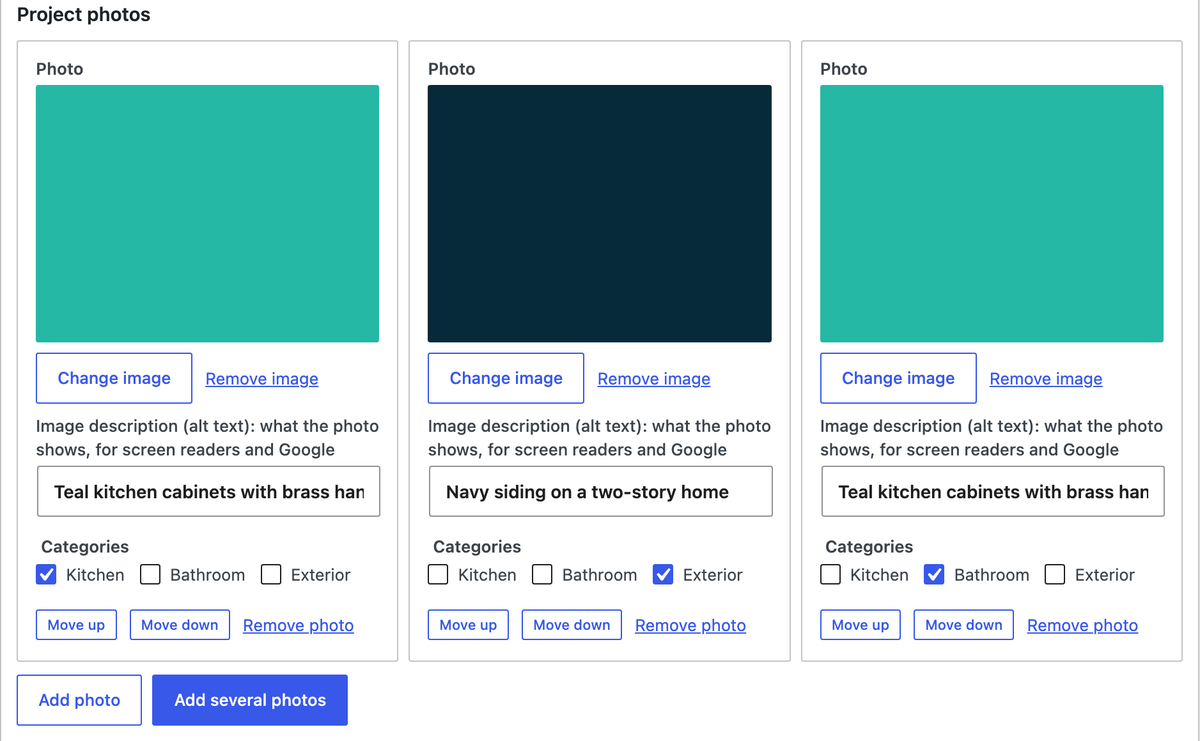This screenshot has height=741, width=1200.
Task: Toggle Exterior checkbox on first photo card
Action: [x=271, y=574]
